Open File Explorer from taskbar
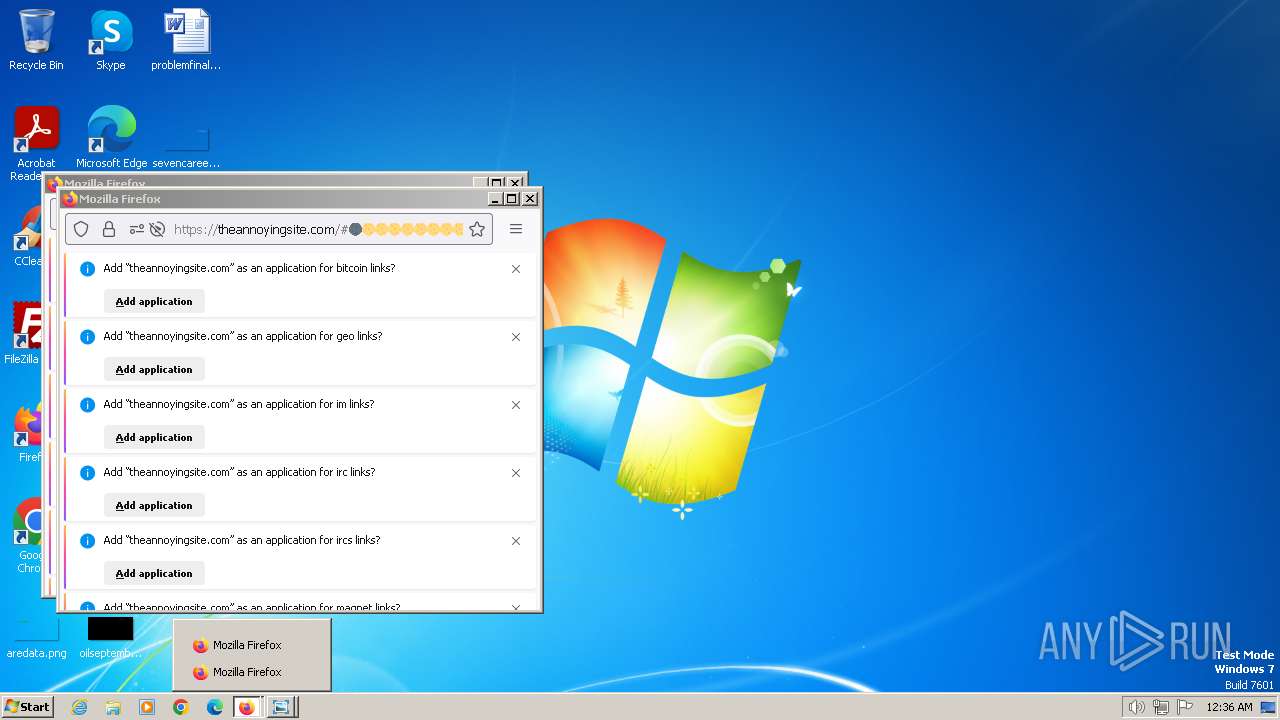Viewport: 1280px width, 720px height. point(113,707)
